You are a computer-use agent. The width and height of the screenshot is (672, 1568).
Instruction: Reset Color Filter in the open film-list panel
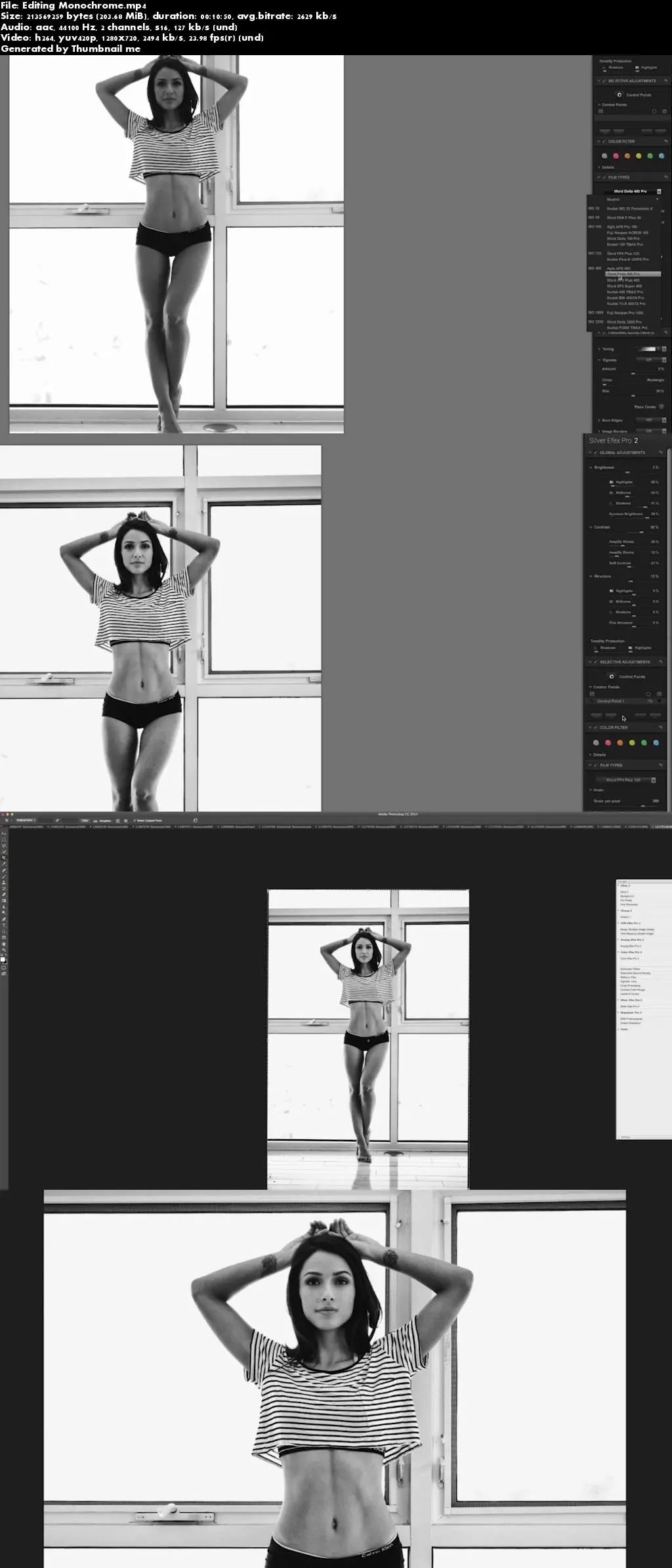click(x=666, y=141)
